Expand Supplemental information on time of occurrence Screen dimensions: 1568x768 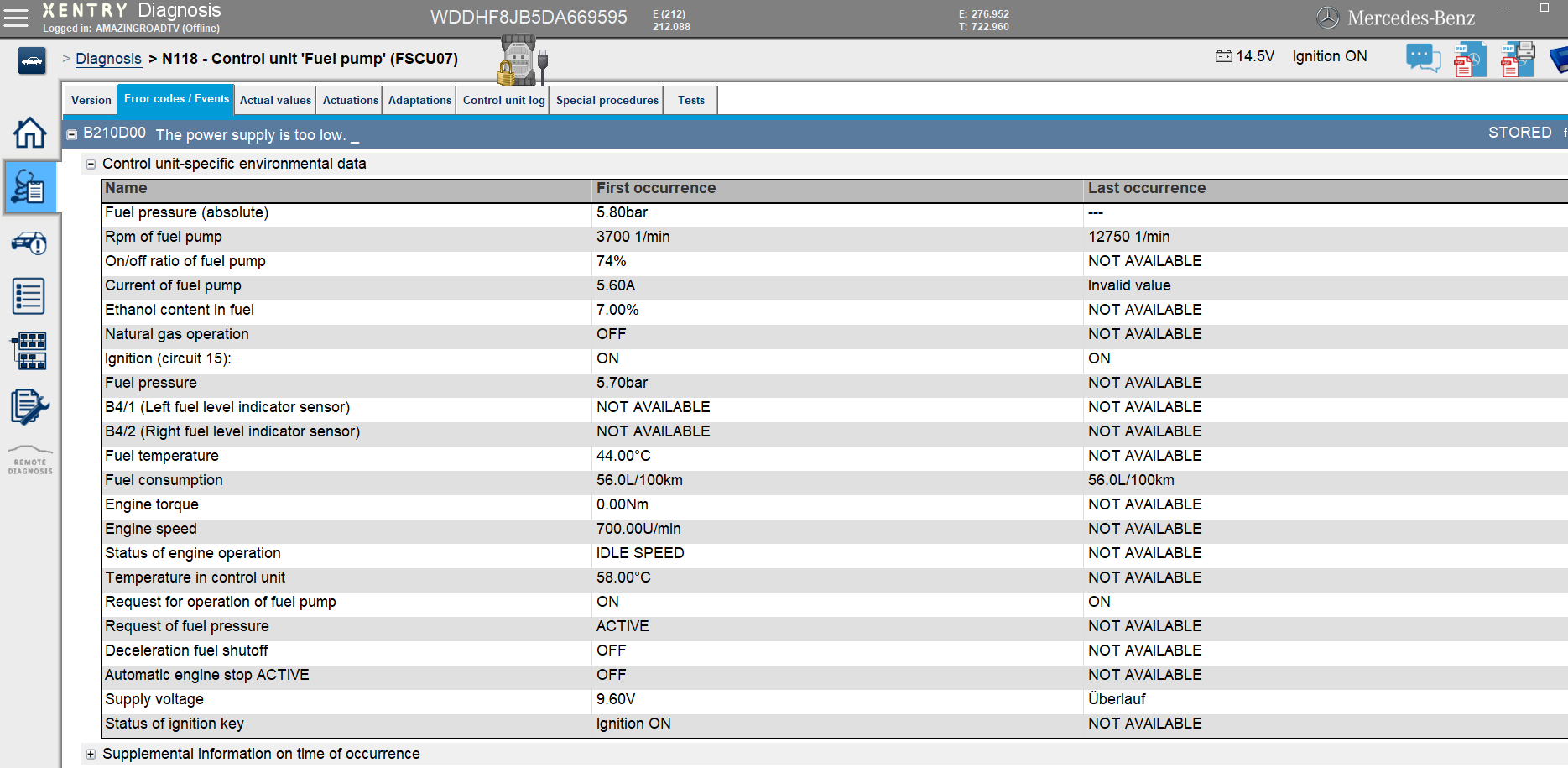coord(91,755)
